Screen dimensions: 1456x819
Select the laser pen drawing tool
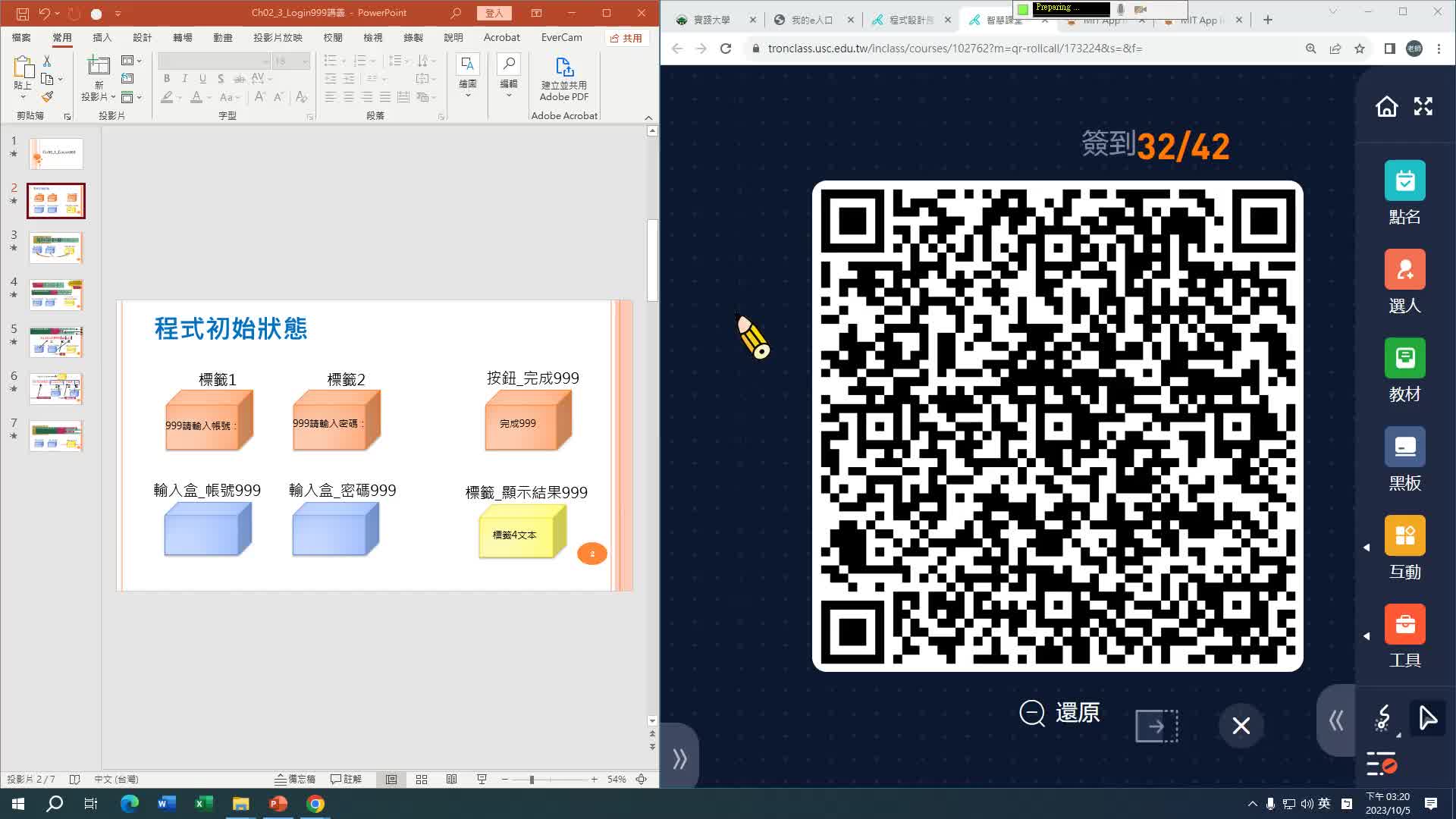tap(1383, 718)
